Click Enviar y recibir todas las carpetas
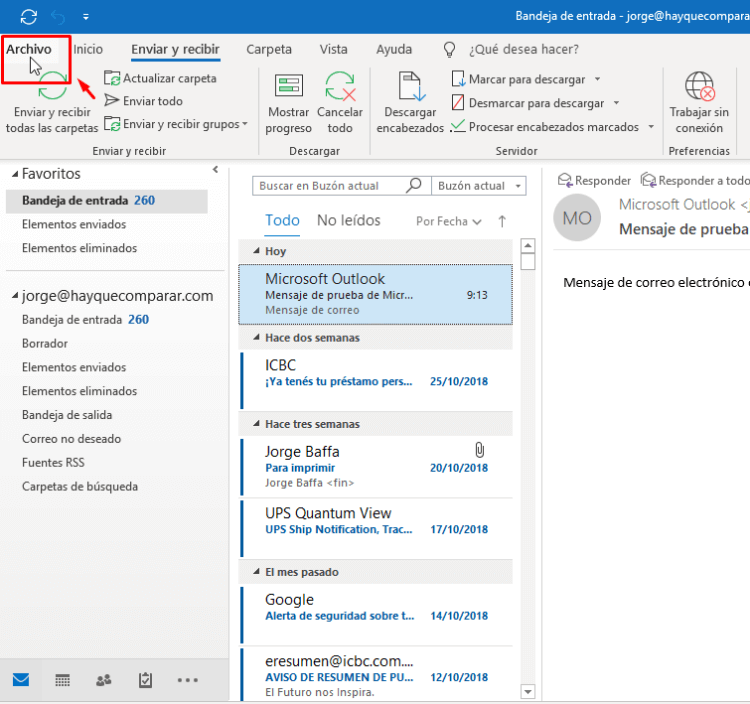 pyautogui.click(x=52, y=103)
